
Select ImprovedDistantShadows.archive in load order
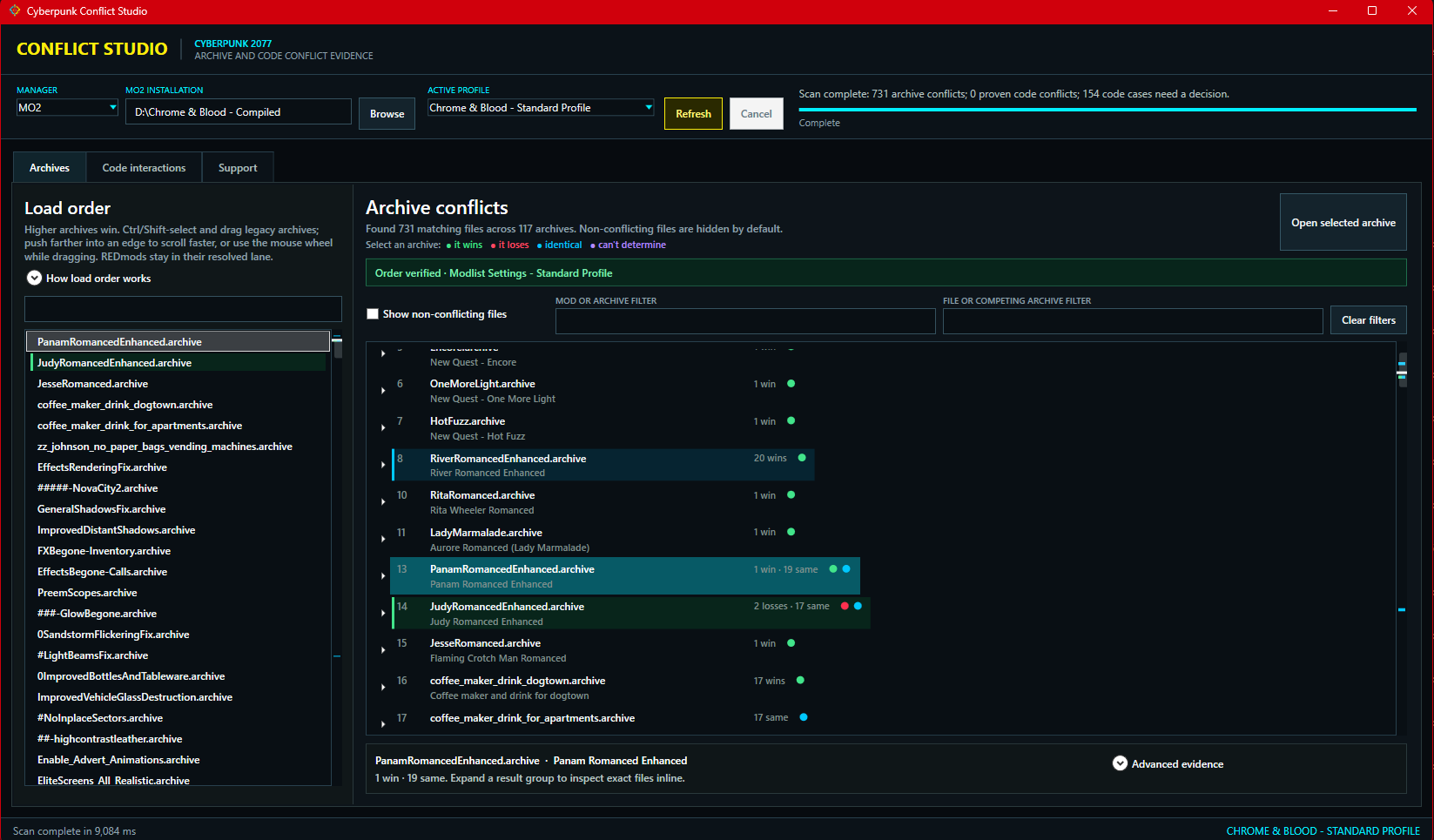178,529
